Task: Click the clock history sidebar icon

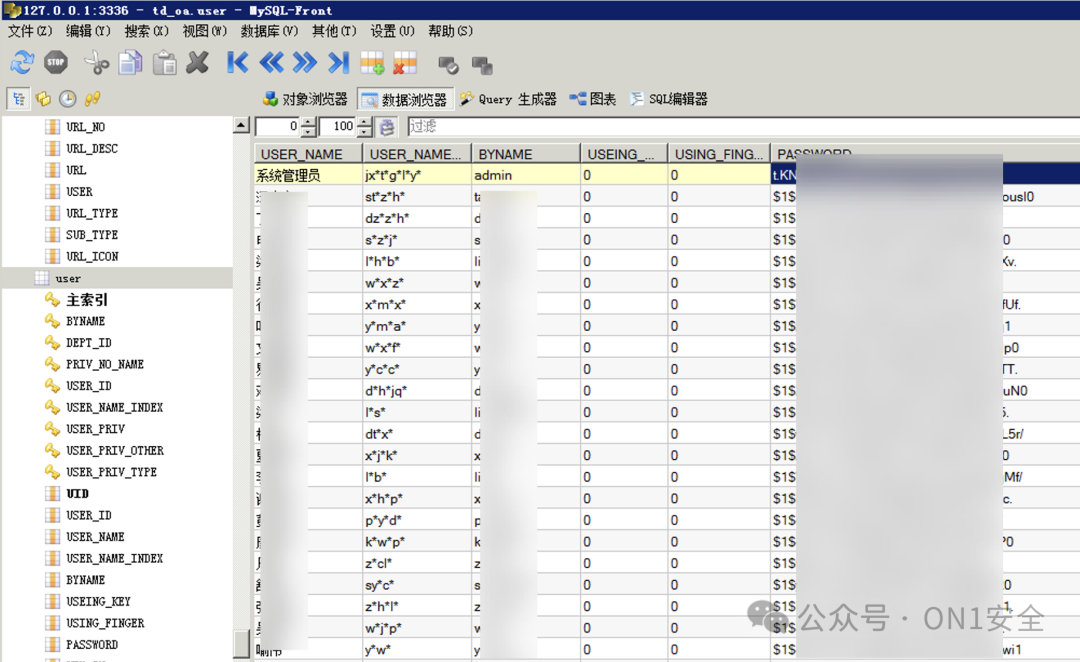Action: [x=68, y=99]
